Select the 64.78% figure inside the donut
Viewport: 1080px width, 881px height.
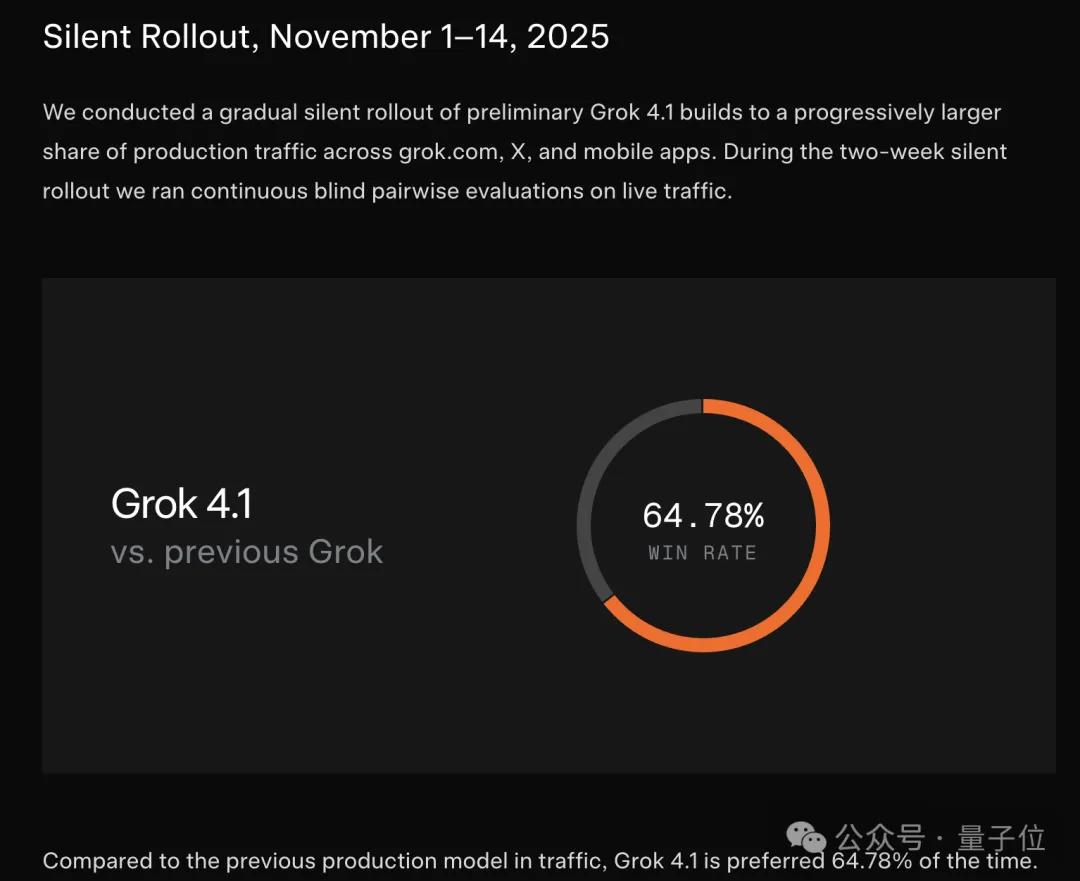point(703,516)
